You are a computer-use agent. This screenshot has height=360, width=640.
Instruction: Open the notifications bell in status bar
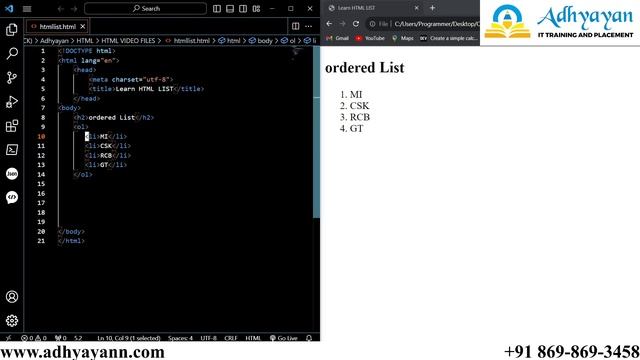point(309,338)
